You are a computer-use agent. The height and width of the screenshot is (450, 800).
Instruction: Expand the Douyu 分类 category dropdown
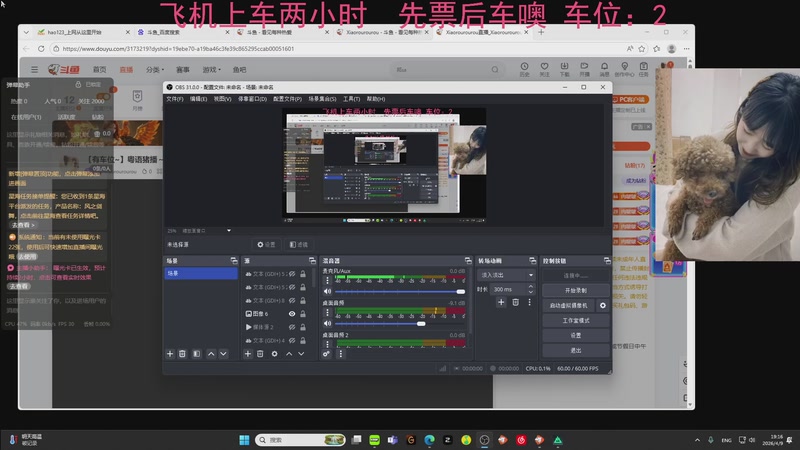tap(155, 69)
